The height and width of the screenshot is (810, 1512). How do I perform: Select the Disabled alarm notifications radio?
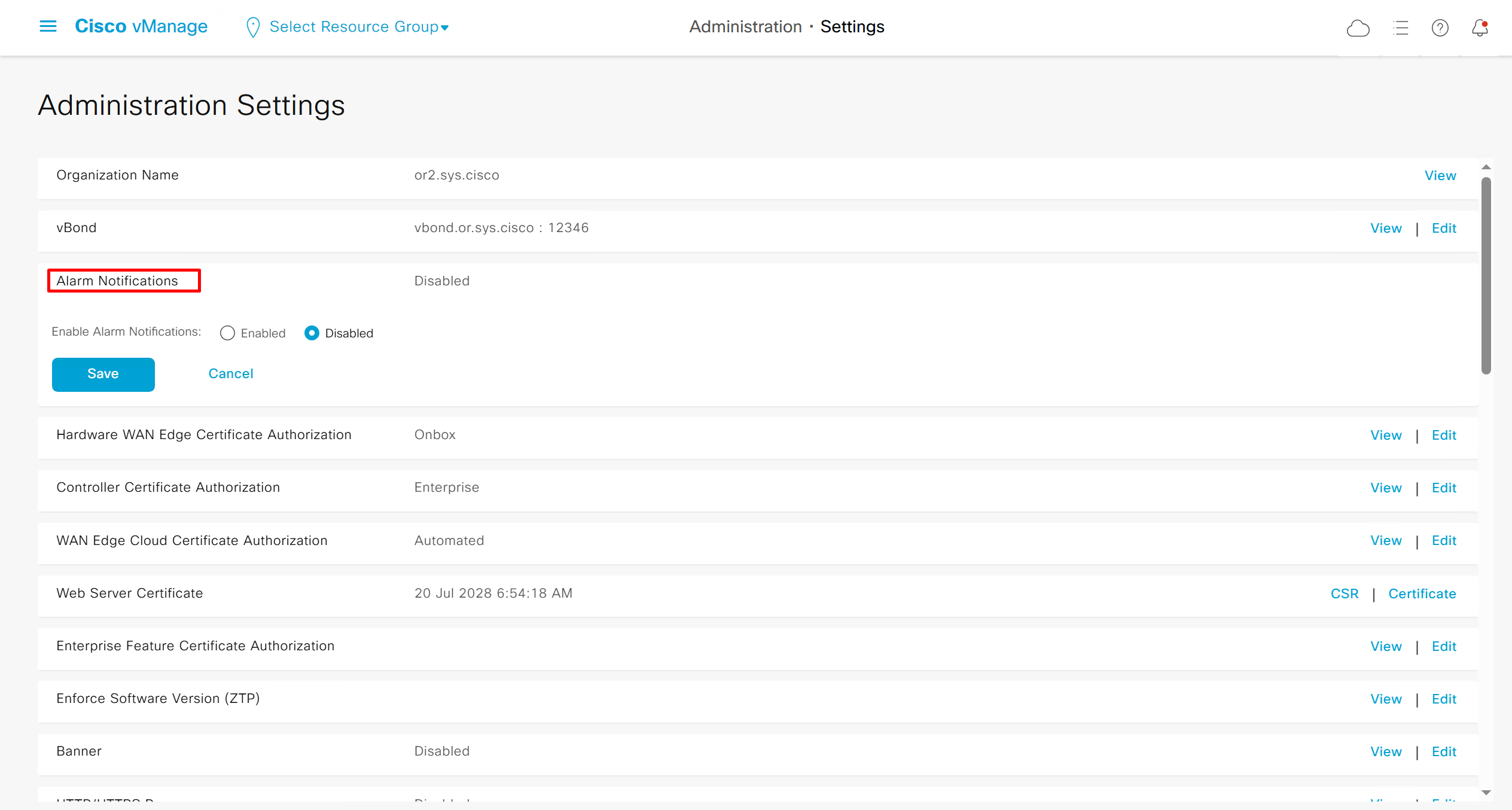(312, 333)
